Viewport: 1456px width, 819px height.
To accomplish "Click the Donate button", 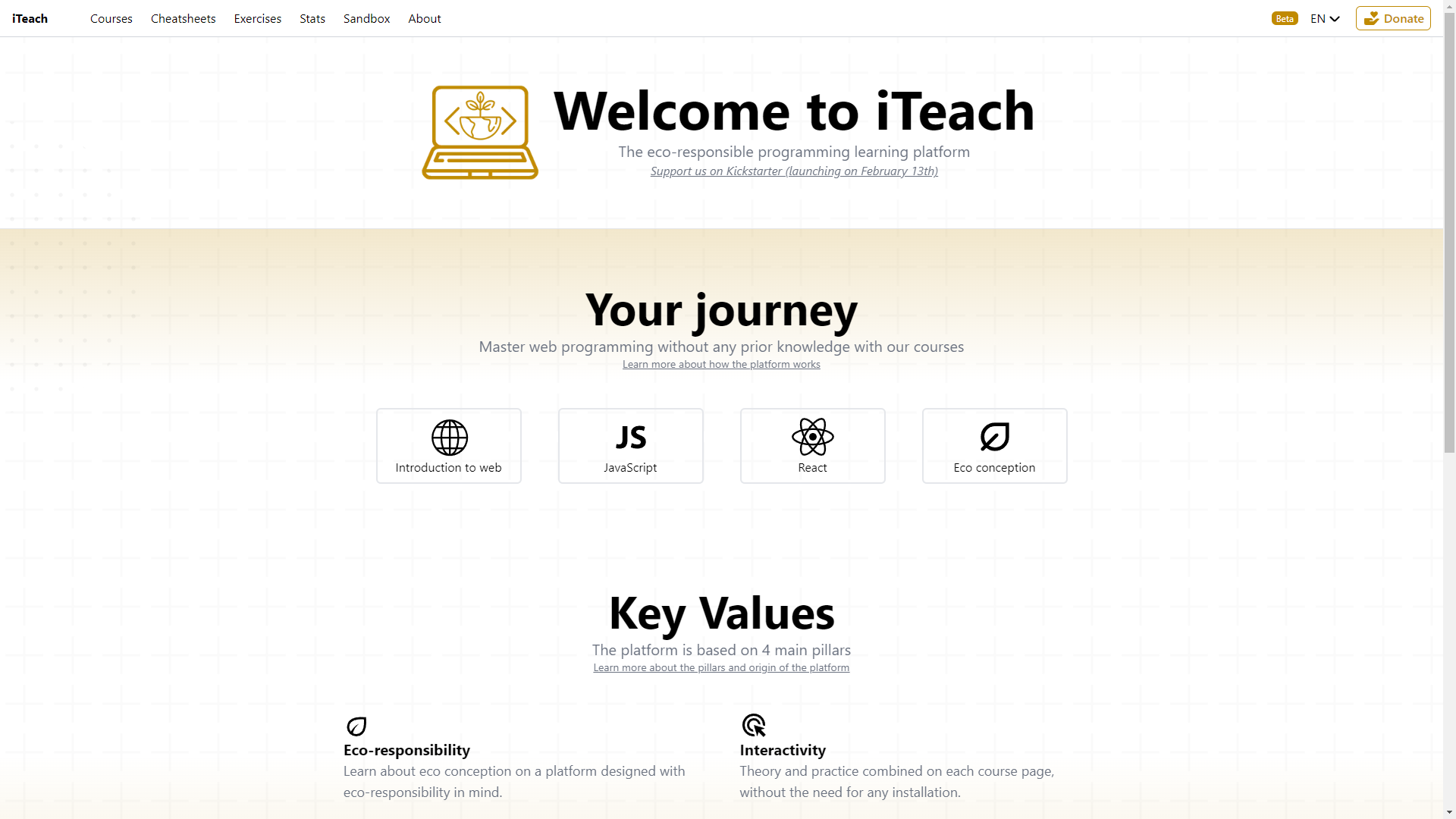I will (1393, 18).
